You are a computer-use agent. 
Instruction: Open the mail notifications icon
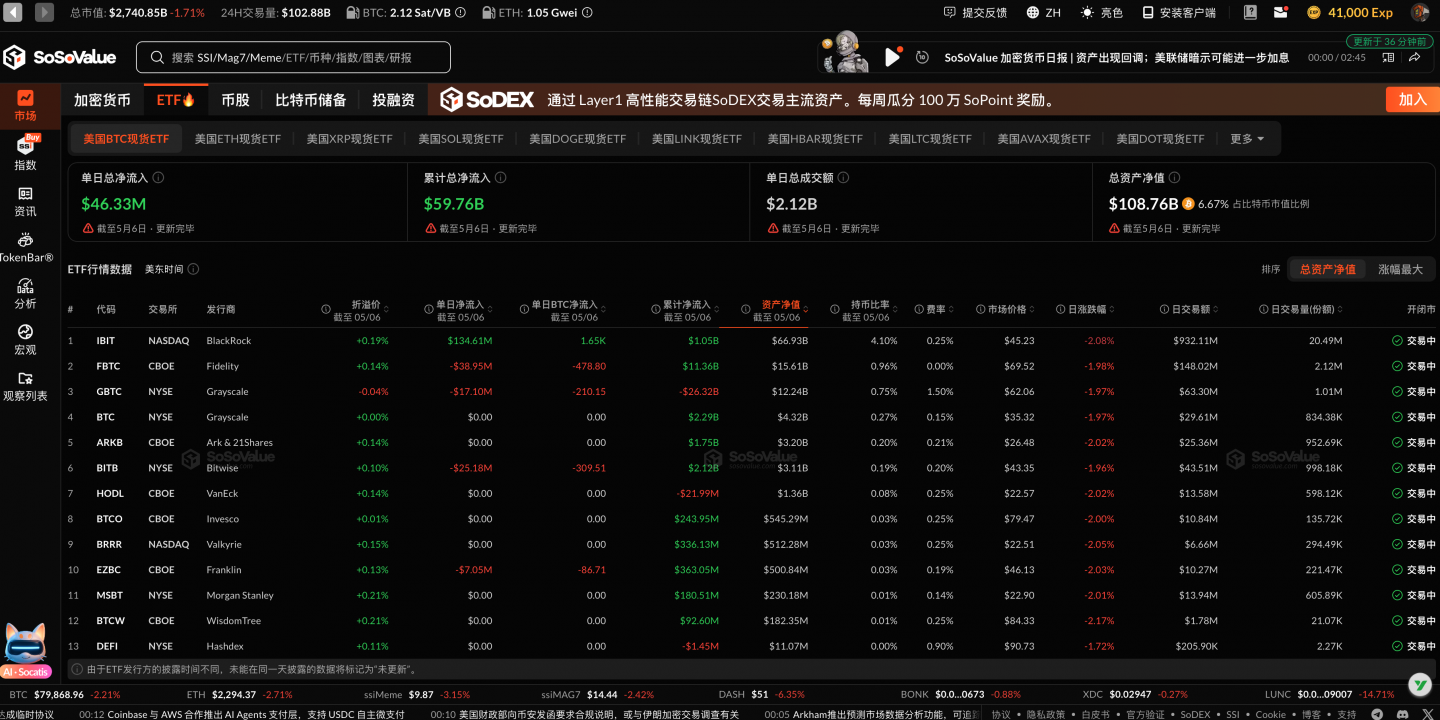click(x=1281, y=13)
